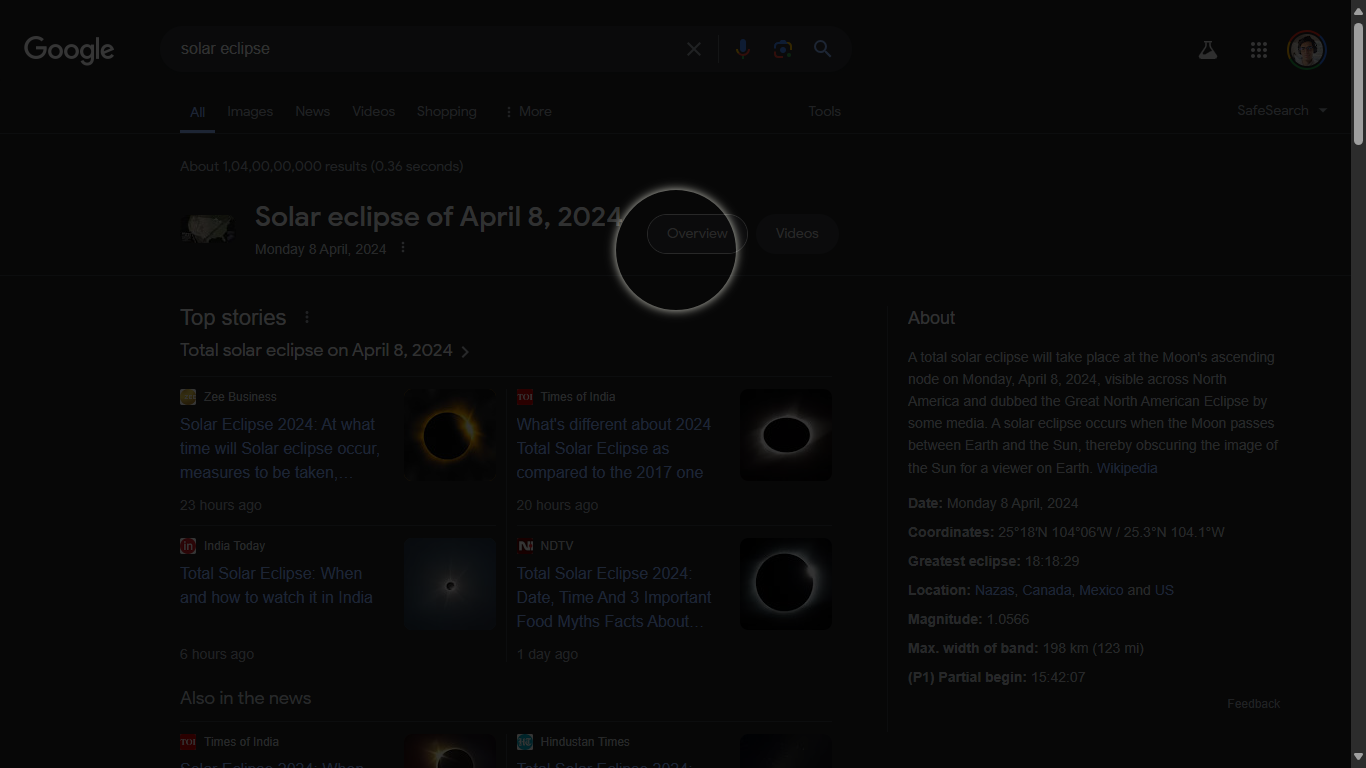Open the SafeSearch dropdown

point(1281,110)
